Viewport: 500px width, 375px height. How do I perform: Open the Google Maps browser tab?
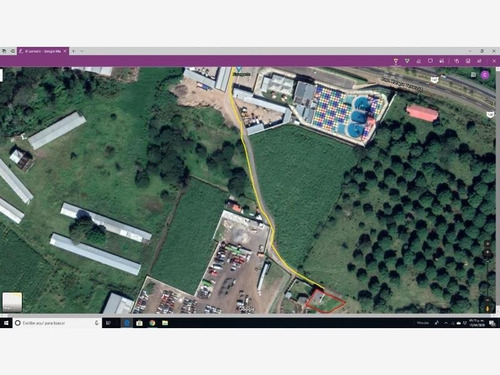click(40, 51)
